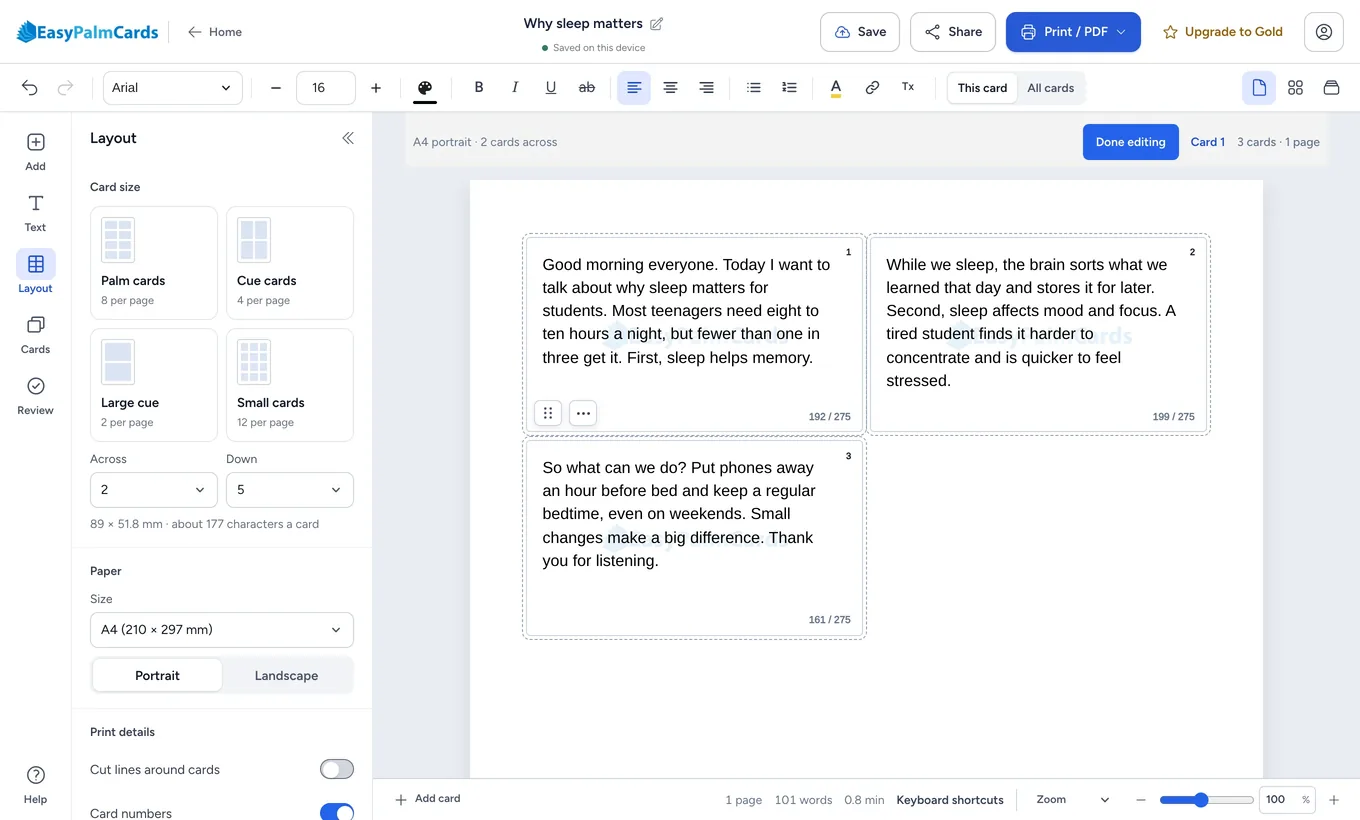Click the Save button
This screenshot has width=1360, height=820.
pyautogui.click(x=860, y=32)
